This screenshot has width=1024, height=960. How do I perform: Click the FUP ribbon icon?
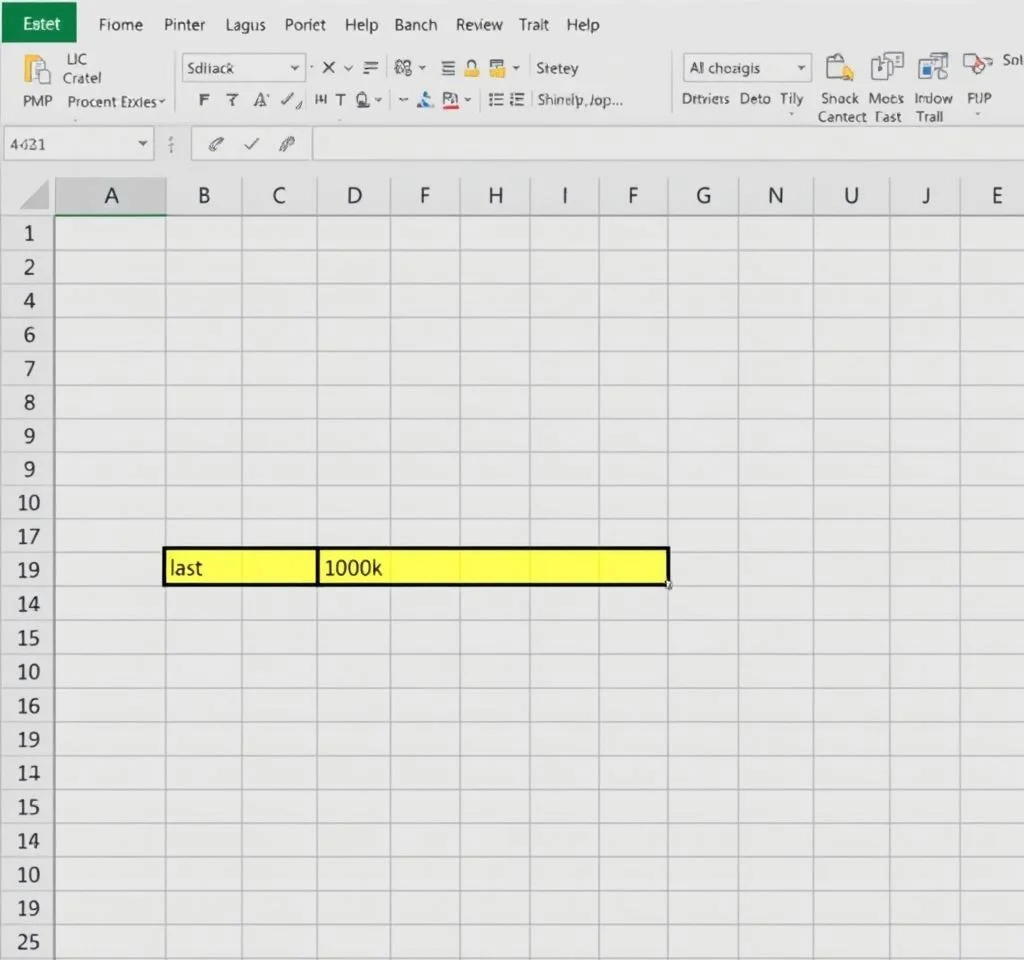point(977,66)
